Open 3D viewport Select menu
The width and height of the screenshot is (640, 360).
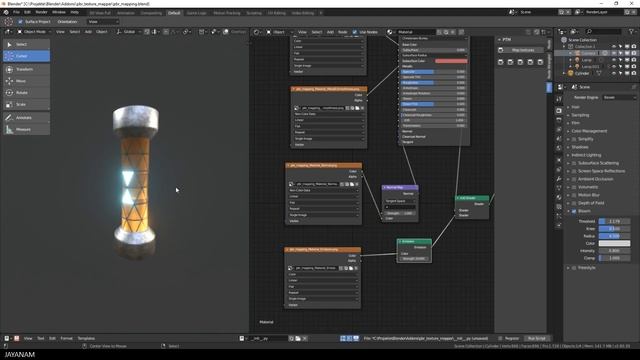click(75, 32)
